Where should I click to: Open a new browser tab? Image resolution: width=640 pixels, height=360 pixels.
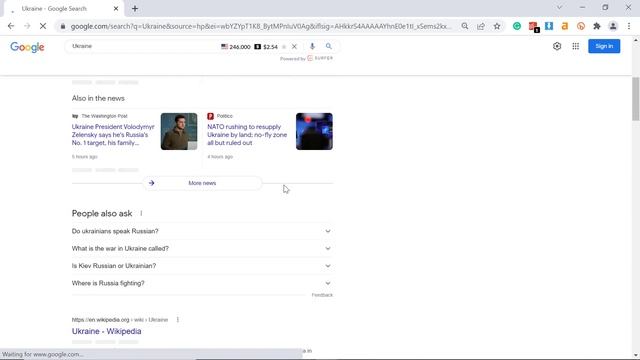click(135, 9)
